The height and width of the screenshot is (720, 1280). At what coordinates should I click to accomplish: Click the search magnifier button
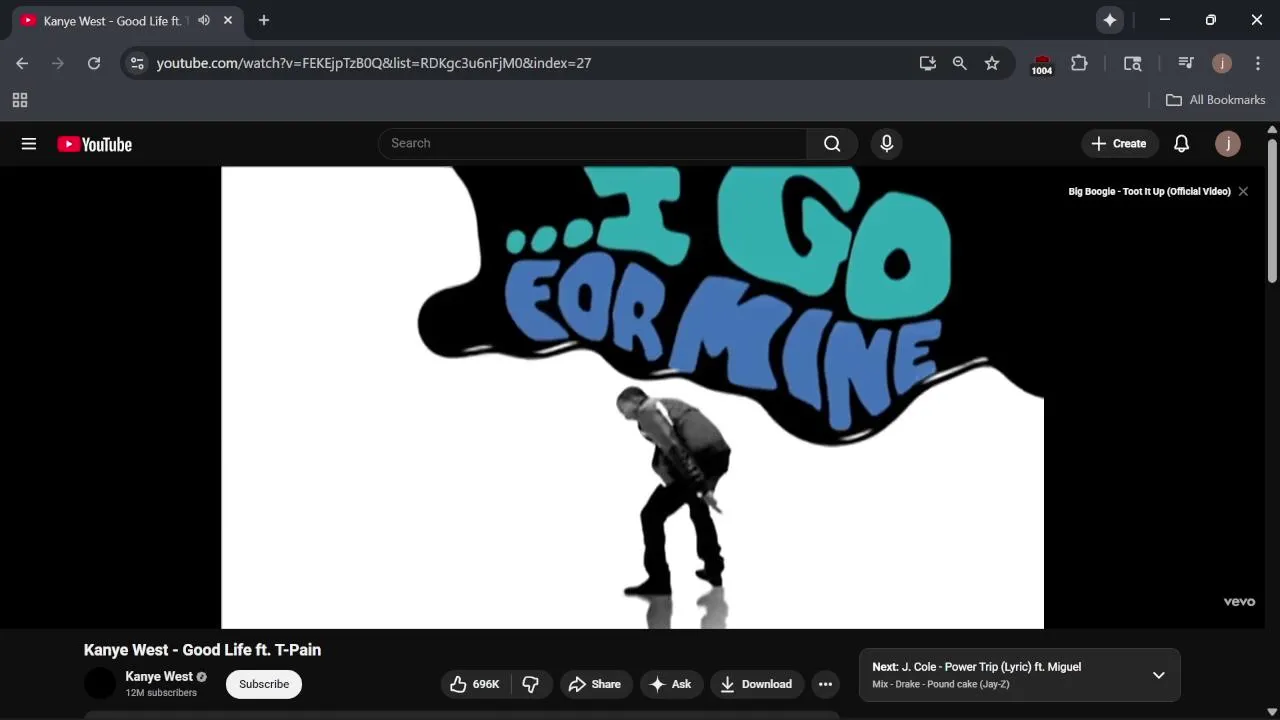(832, 144)
